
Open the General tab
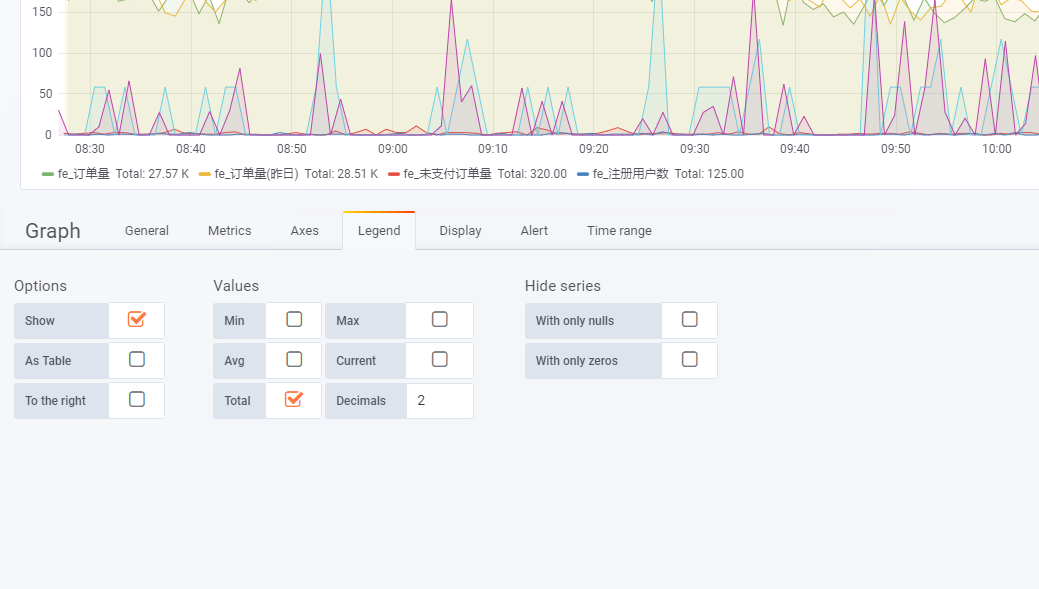click(146, 231)
